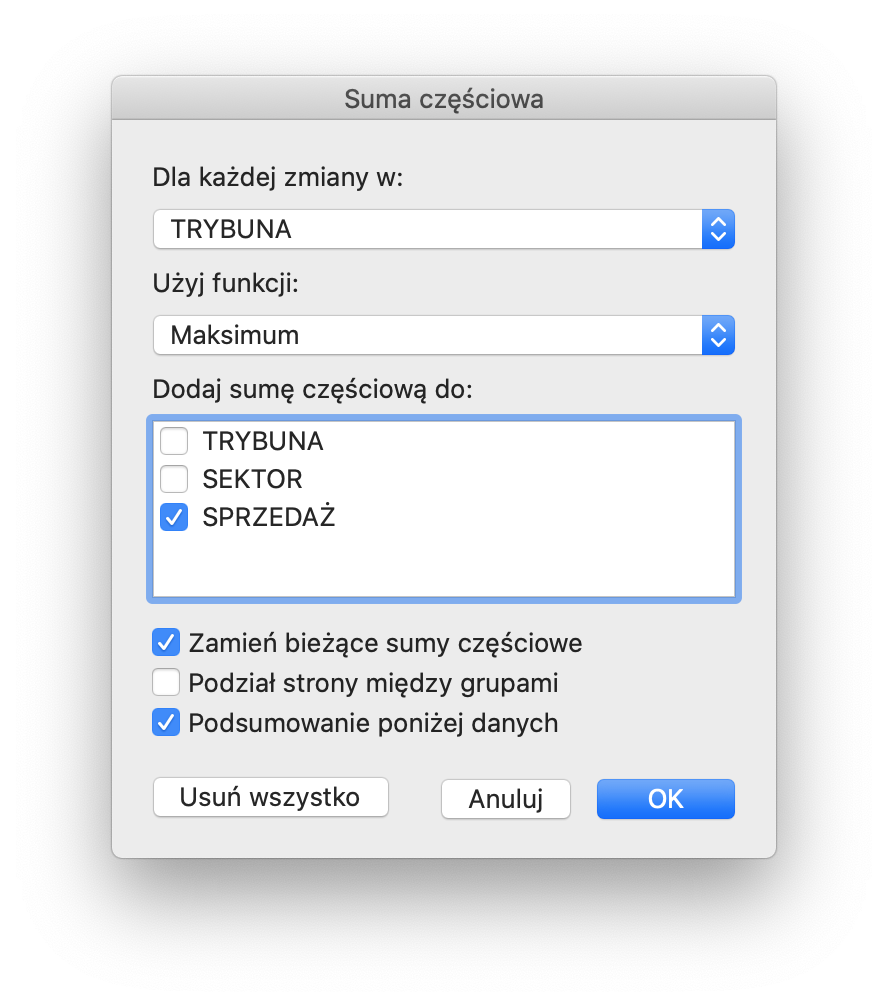Select the SEKTOR row label in the list
The height and width of the screenshot is (1006, 888).
pos(252,479)
